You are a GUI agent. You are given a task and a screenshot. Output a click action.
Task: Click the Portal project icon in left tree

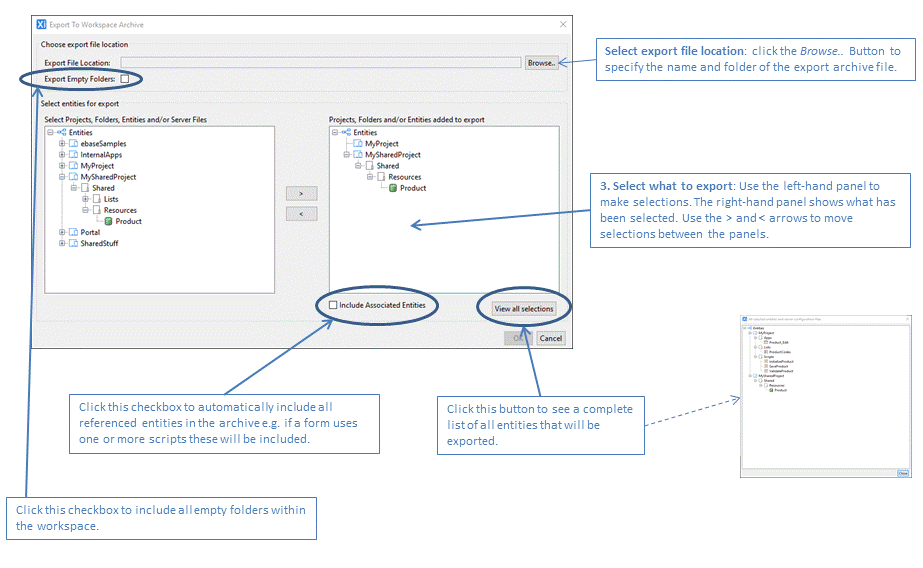pyautogui.click(x=73, y=232)
